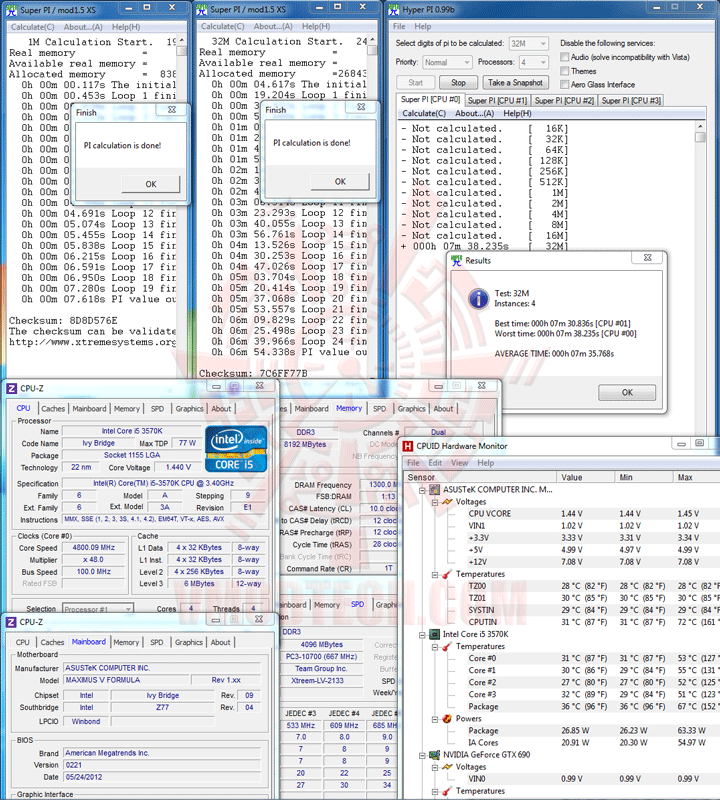Click the Checksum: 8D8D576E line
This screenshot has height=800, width=720.
click(x=63, y=321)
